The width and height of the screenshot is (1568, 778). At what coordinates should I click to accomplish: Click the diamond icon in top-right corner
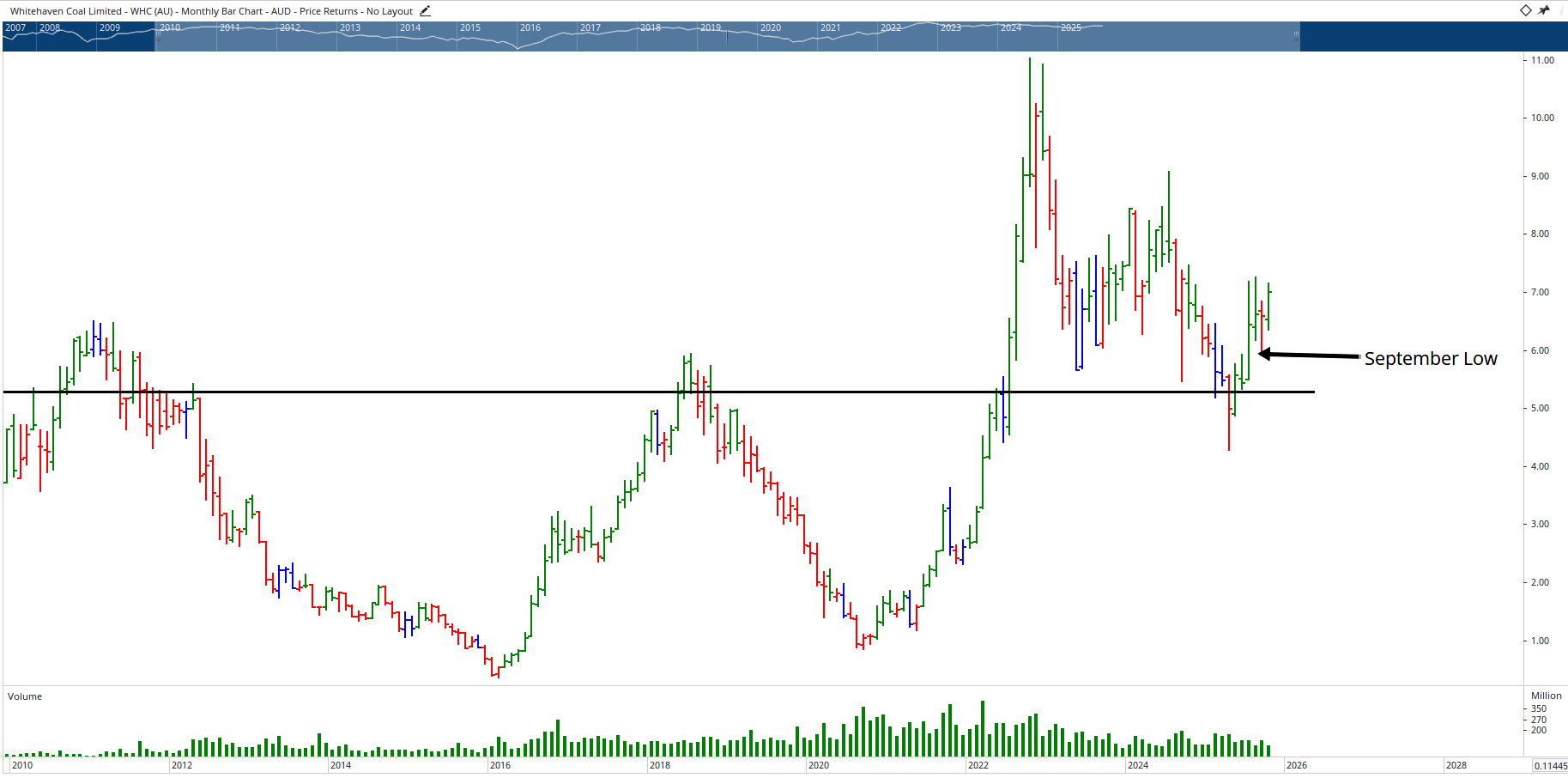tap(1525, 10)
